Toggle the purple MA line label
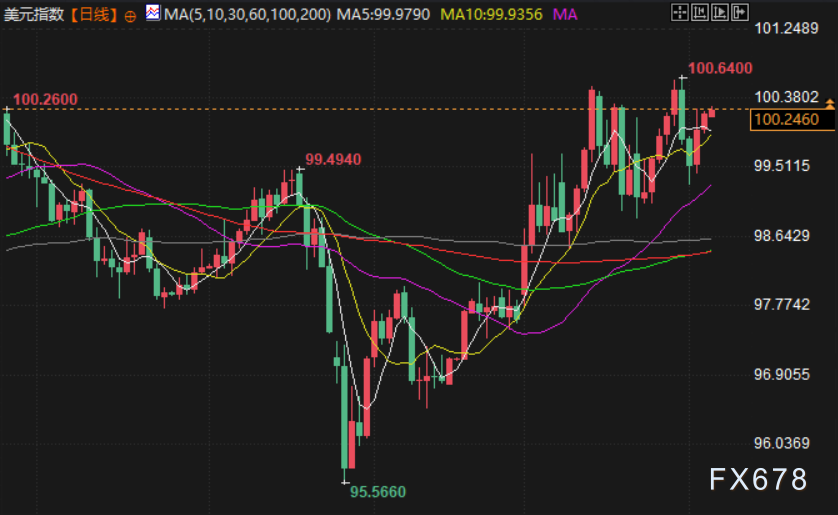 (x=564, y=14)
